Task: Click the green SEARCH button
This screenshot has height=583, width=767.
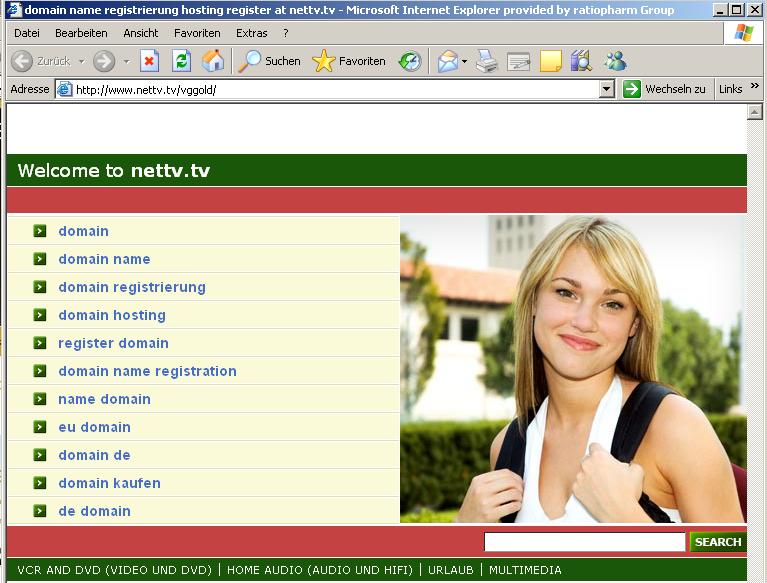Action: pos(718,542)
